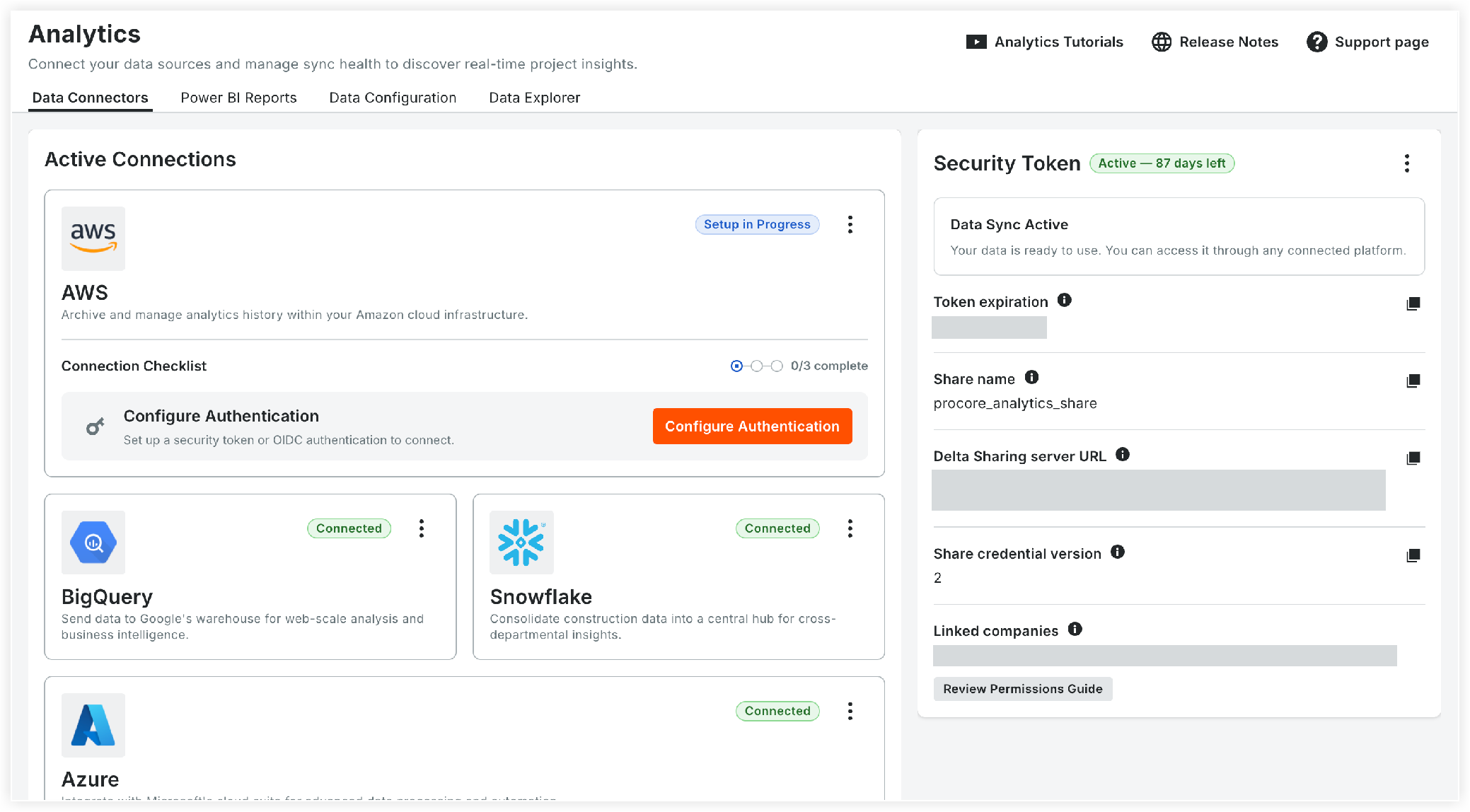The width and height of the screenshot is (1470, 812).
Task: Click the Snowflake logo icon
Action: (x=522, y=543)
